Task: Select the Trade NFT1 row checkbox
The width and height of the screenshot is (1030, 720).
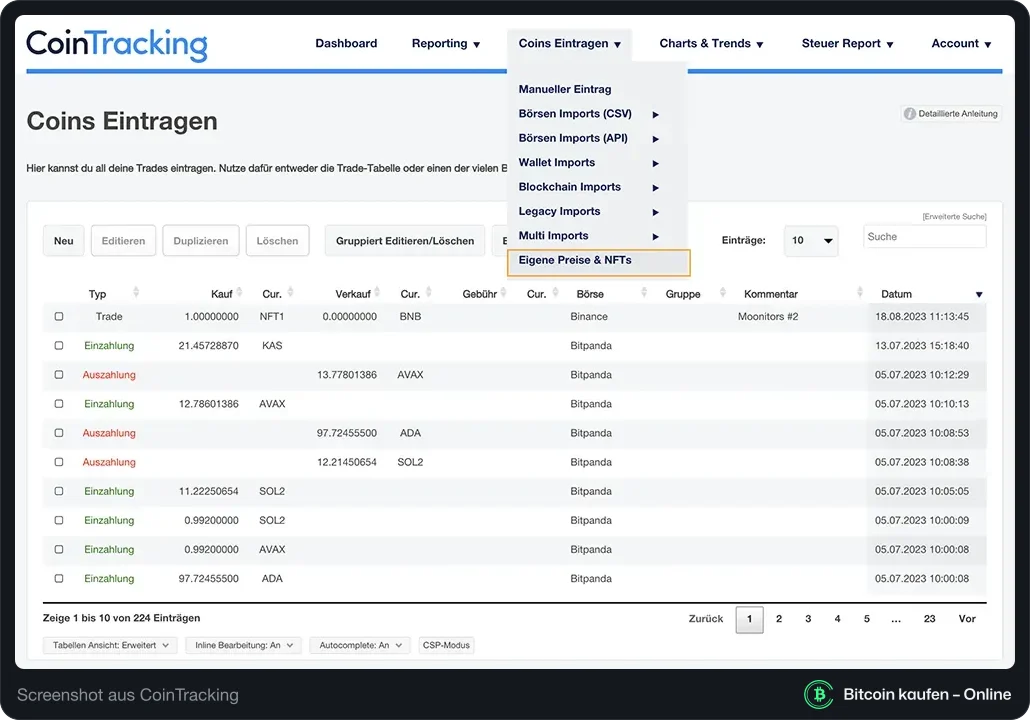Action: 59,317
